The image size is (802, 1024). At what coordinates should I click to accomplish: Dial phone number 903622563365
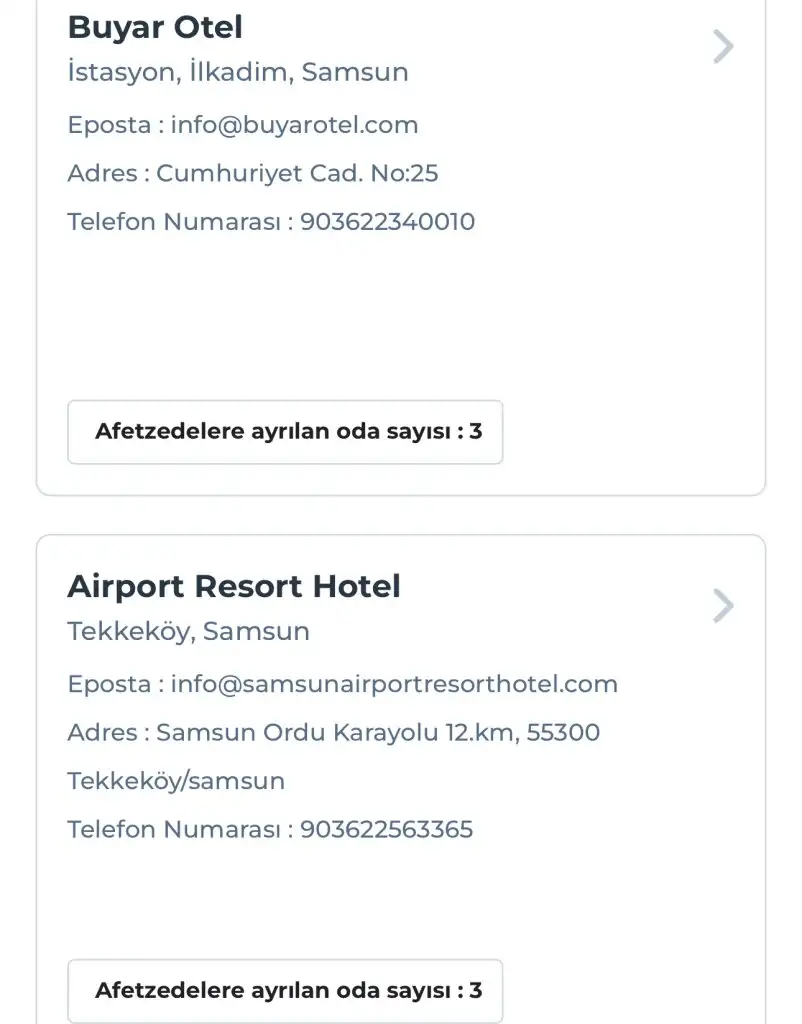click(387, 829)
